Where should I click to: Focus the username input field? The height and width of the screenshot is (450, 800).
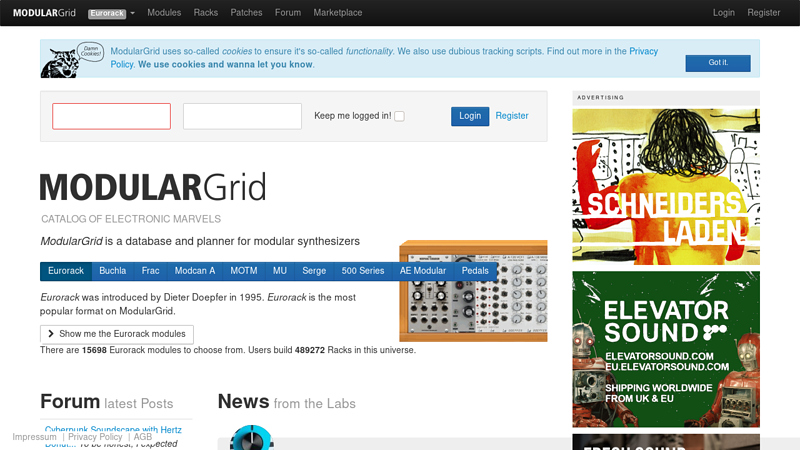111,116
